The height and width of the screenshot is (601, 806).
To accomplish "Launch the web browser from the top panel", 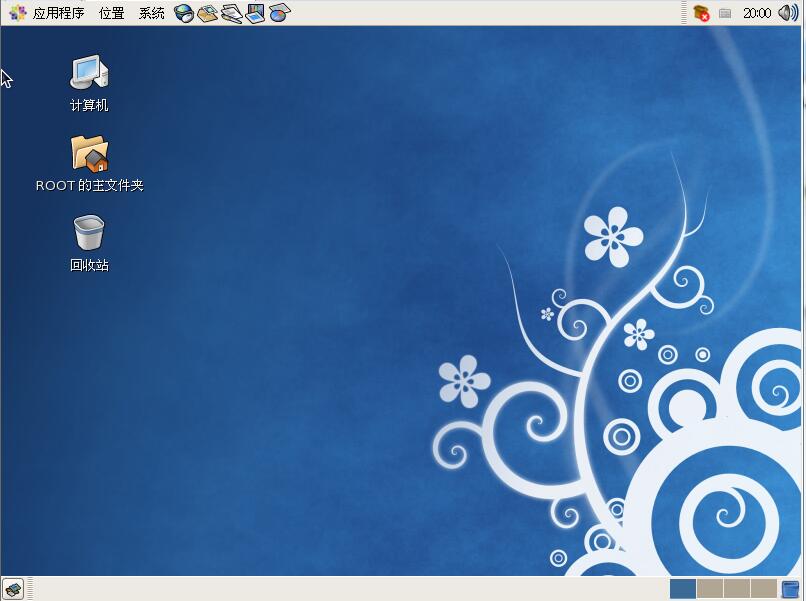I will 183,13.
